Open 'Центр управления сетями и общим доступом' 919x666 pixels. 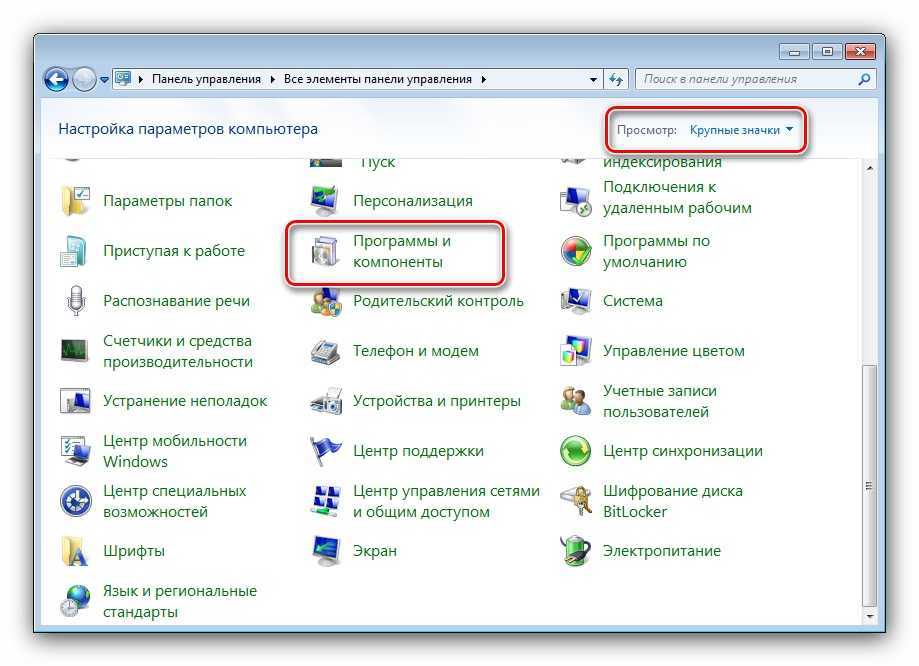[446, 501]
